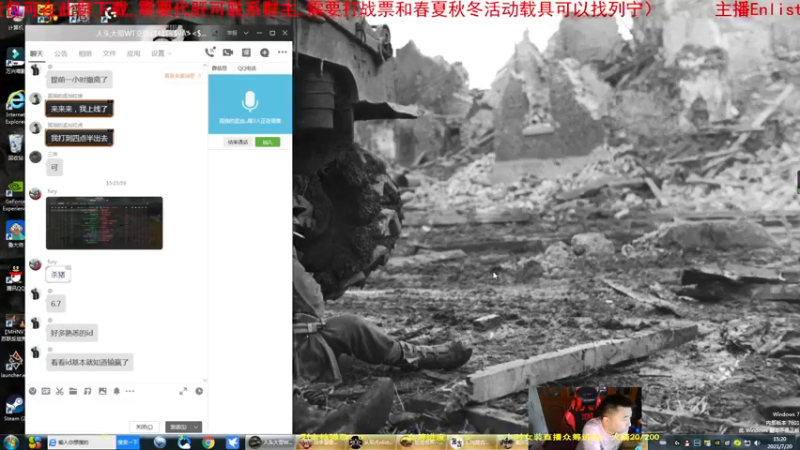Click the share icon in QQ title bar
800x450 pixels.
215,33
